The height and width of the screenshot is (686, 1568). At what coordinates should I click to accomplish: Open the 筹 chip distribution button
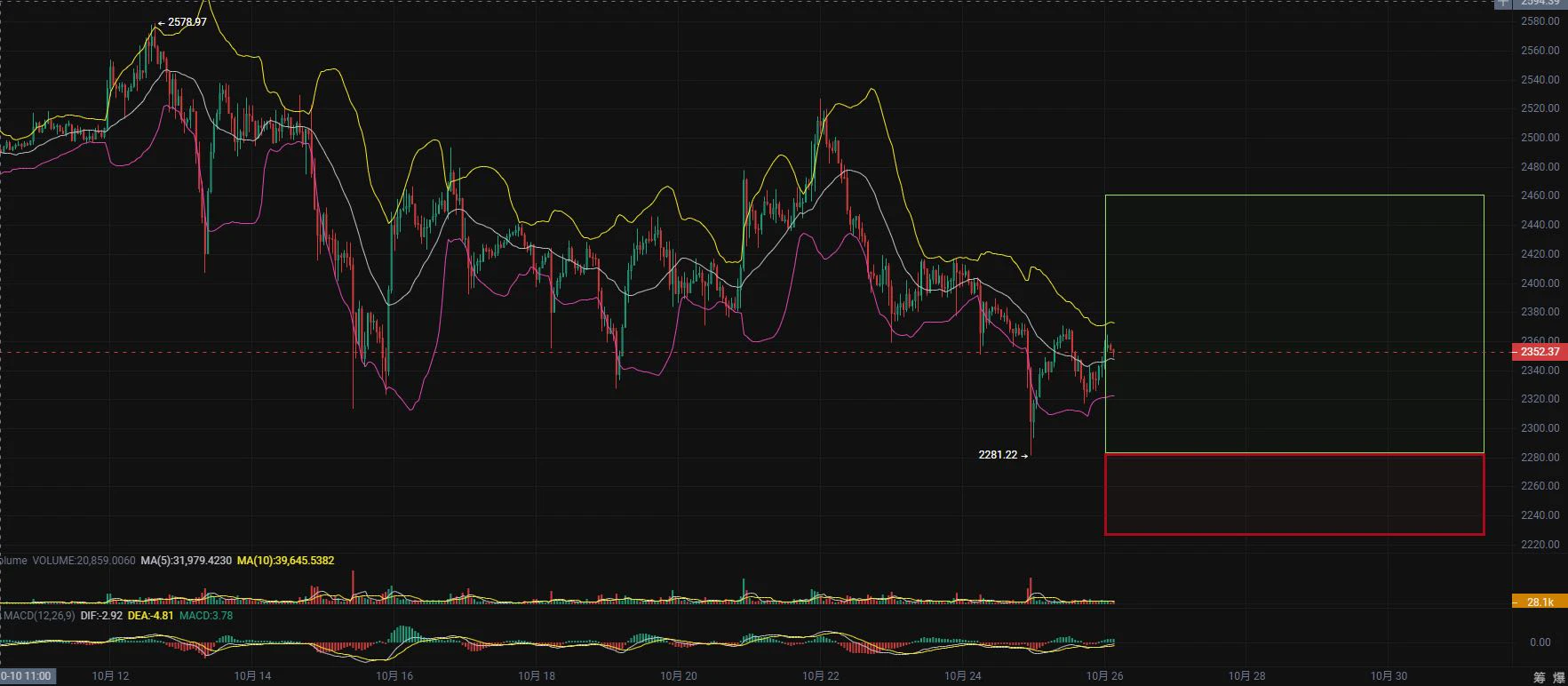(x=1540, y=677)
